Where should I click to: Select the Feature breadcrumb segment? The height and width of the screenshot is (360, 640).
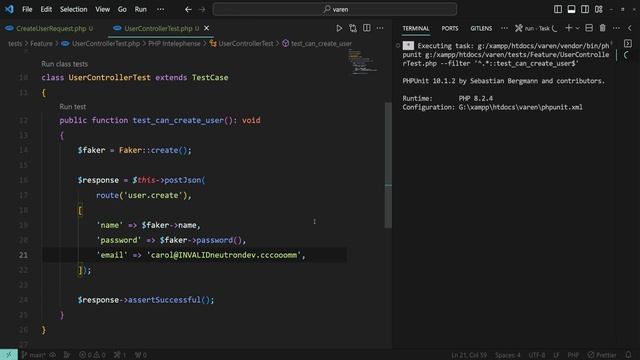coord(41,43)
